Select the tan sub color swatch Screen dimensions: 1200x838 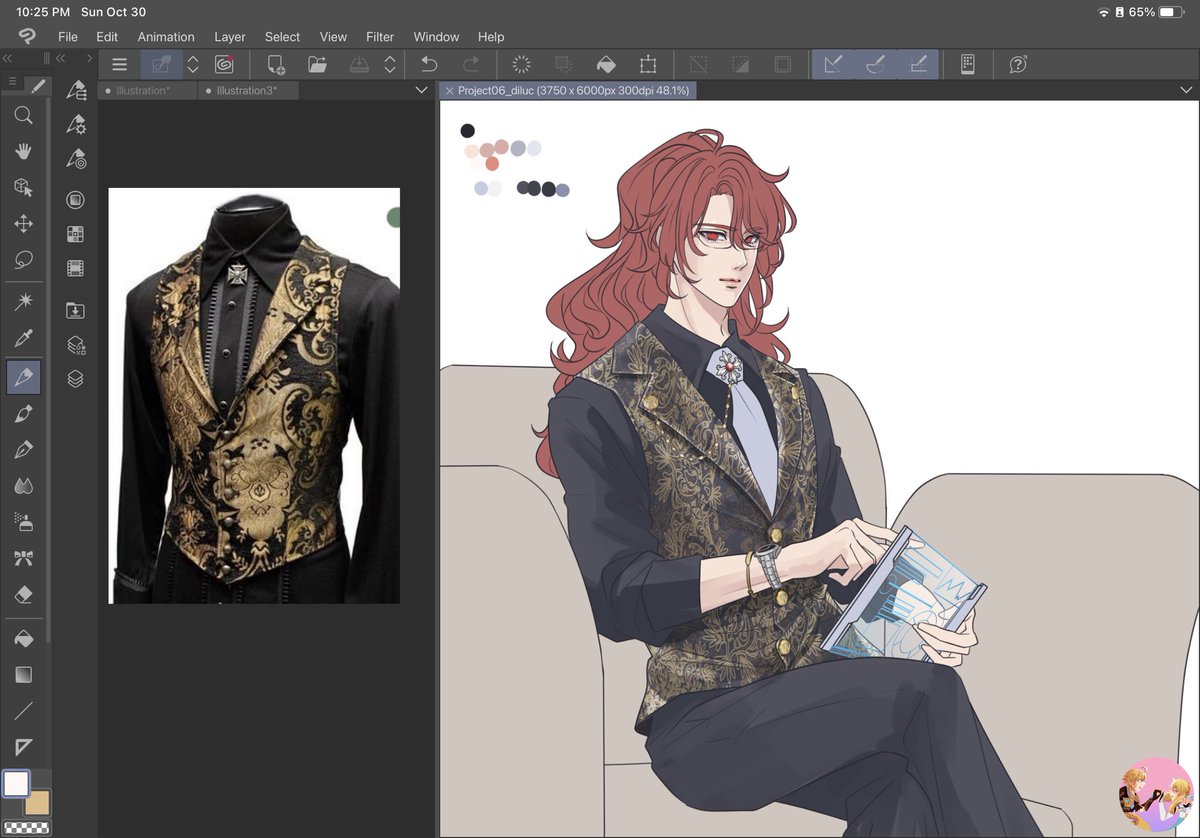[x=38, y=802]
